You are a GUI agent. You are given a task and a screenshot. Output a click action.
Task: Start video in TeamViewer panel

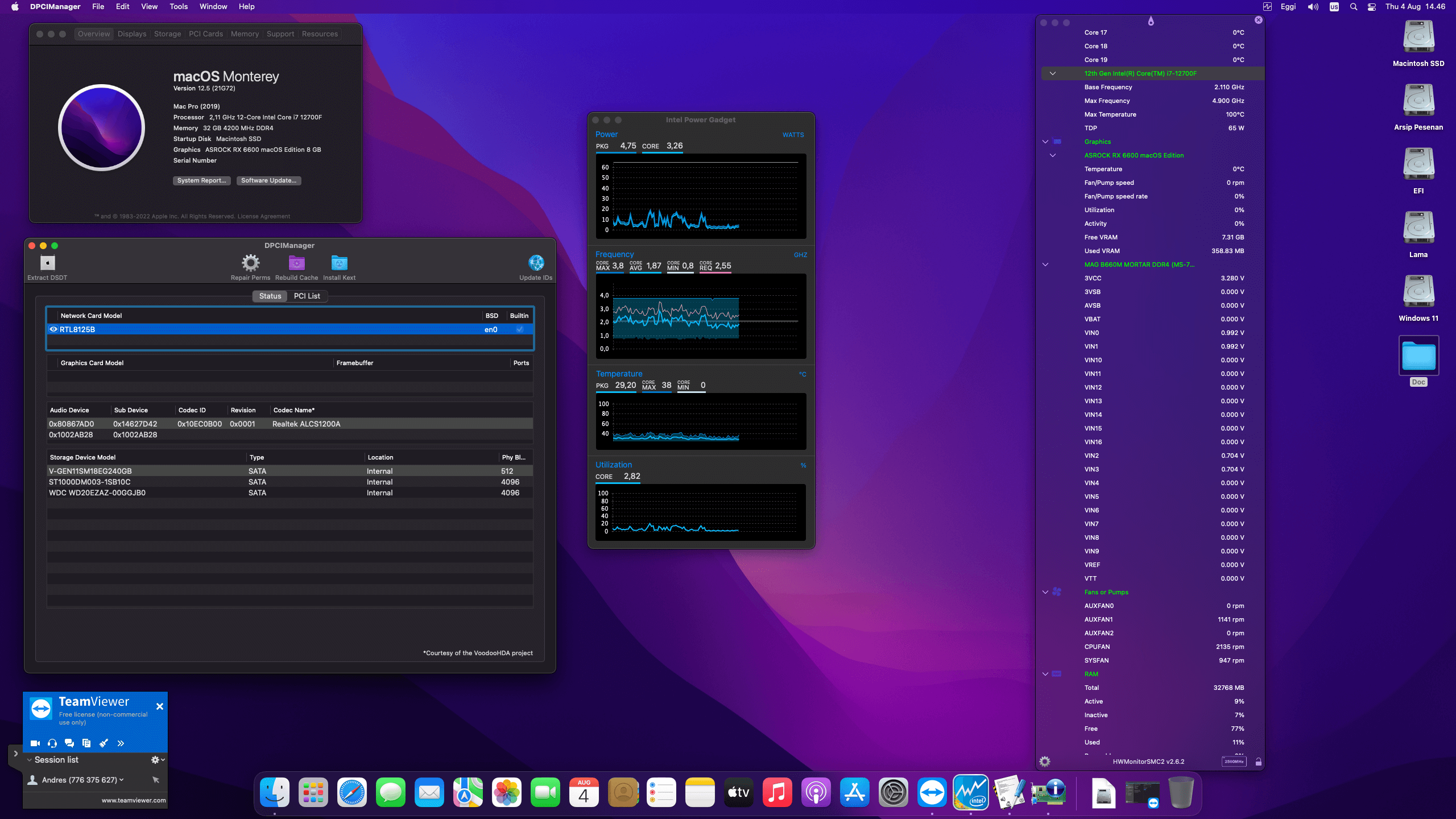(x=35, y=743)
